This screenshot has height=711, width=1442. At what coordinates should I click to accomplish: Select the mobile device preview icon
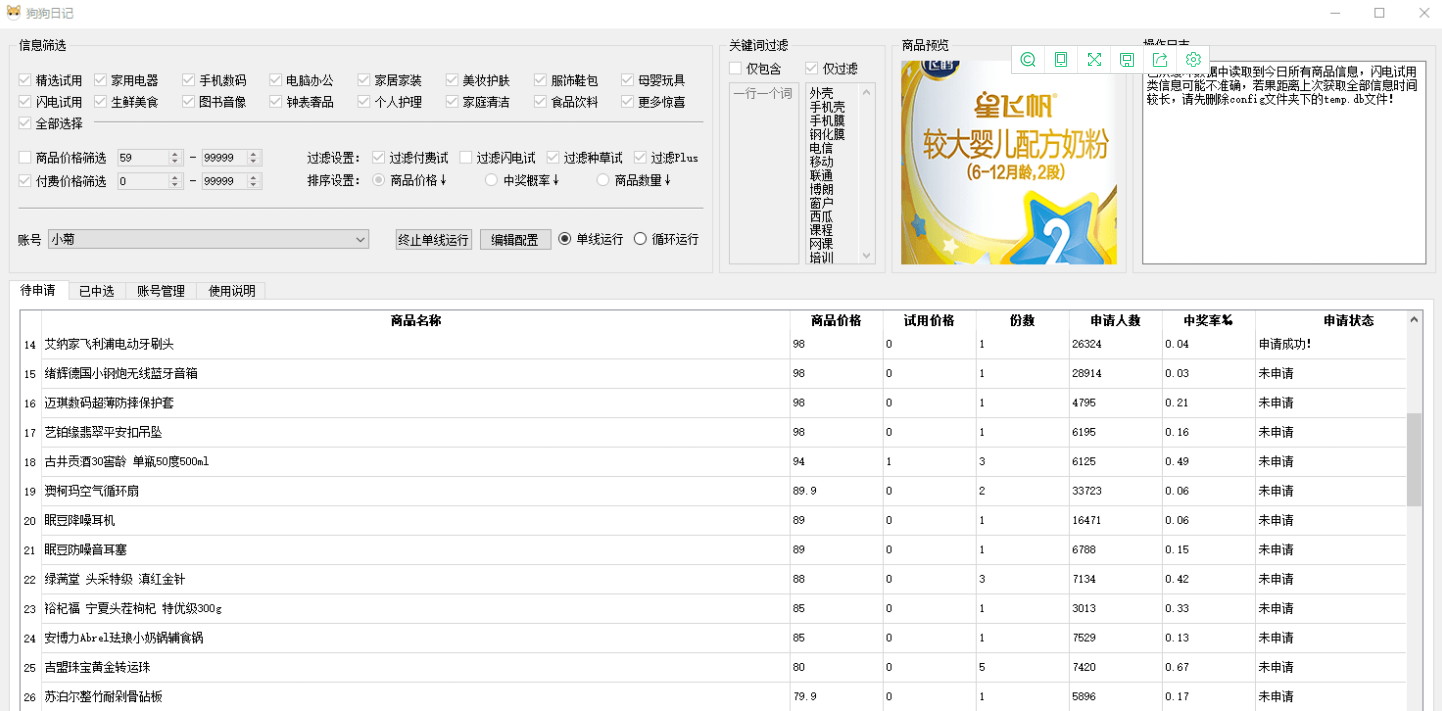1061,60
